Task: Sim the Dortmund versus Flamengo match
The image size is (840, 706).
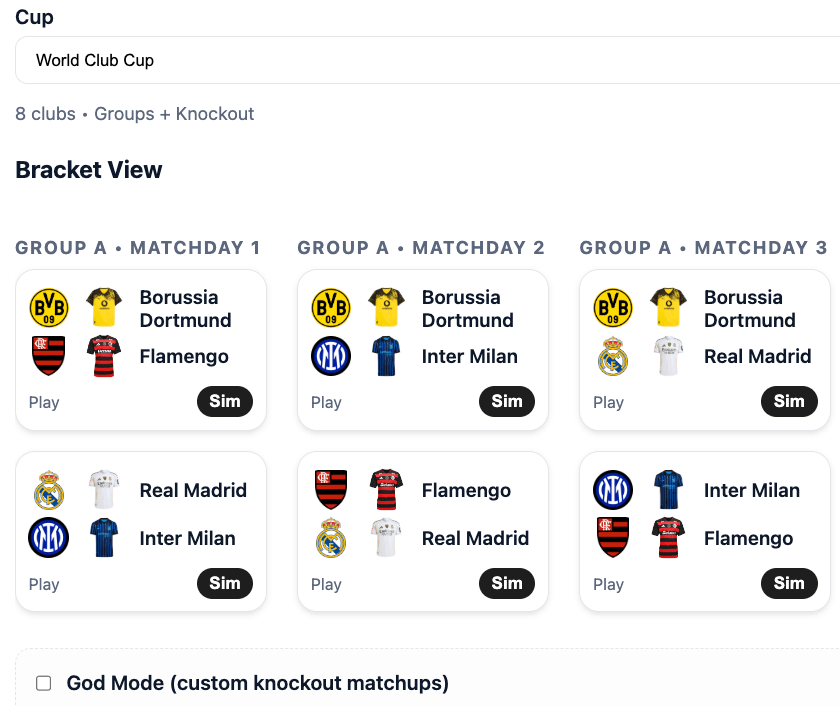Action: click(225, 401)
